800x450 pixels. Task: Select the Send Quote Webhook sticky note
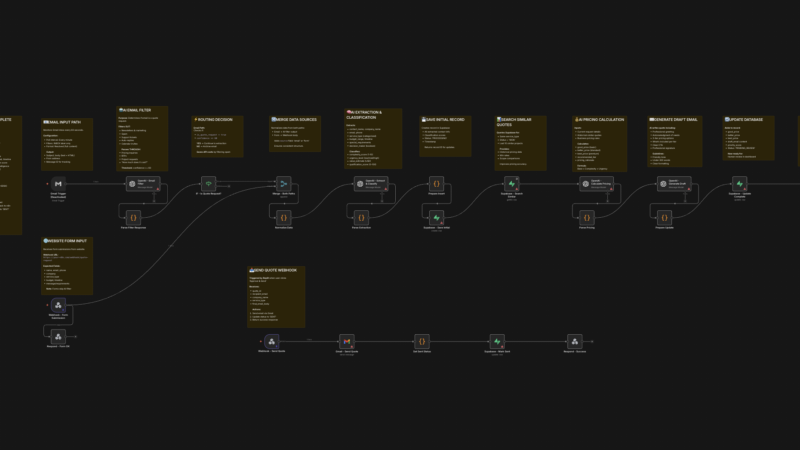click(277, 296)
